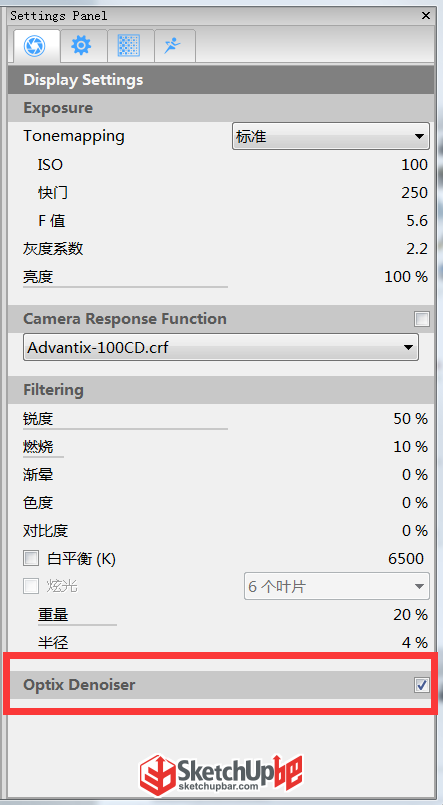Click the SketchUpBar logo at bottom
This screenshot has height=805, width=443.
coord(221,774)
